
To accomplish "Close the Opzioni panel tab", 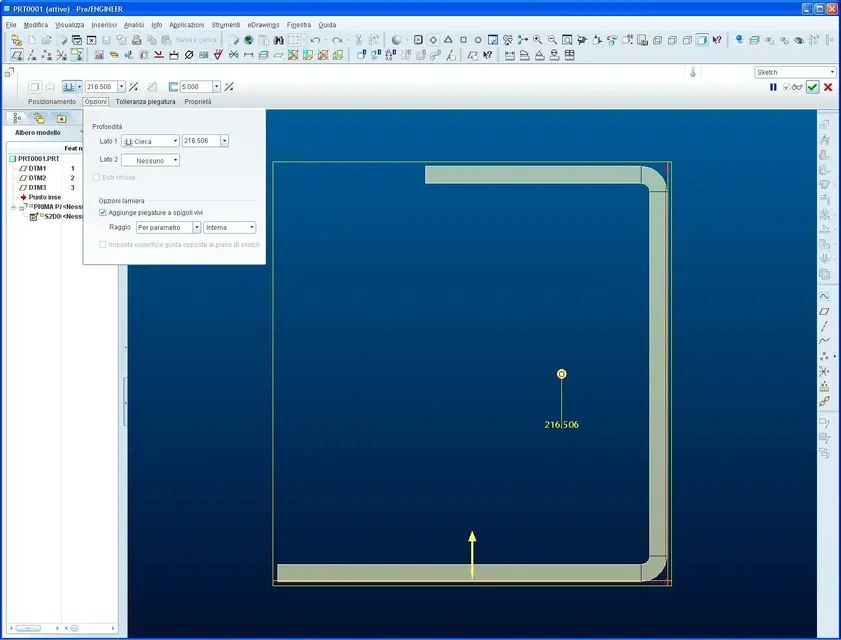I will pos(96,101).
